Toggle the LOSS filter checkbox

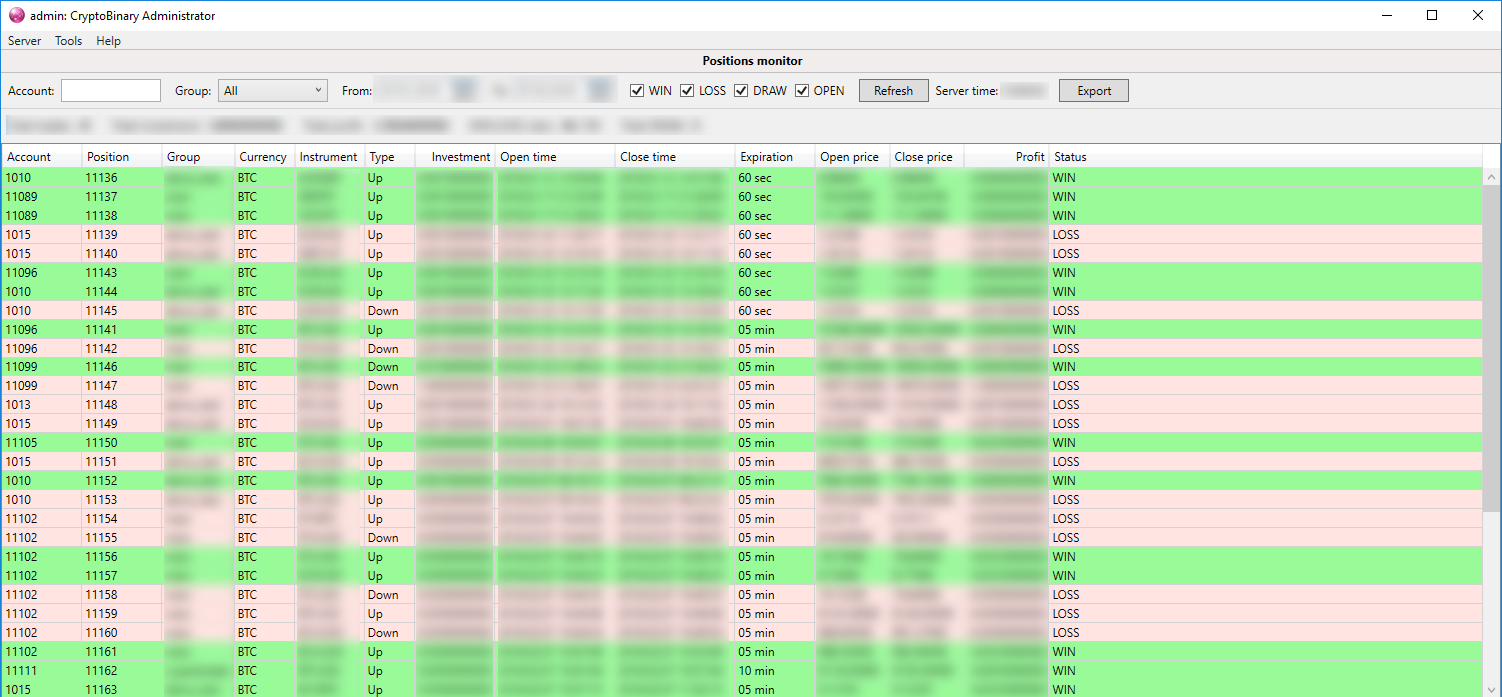tap(687, 91)
